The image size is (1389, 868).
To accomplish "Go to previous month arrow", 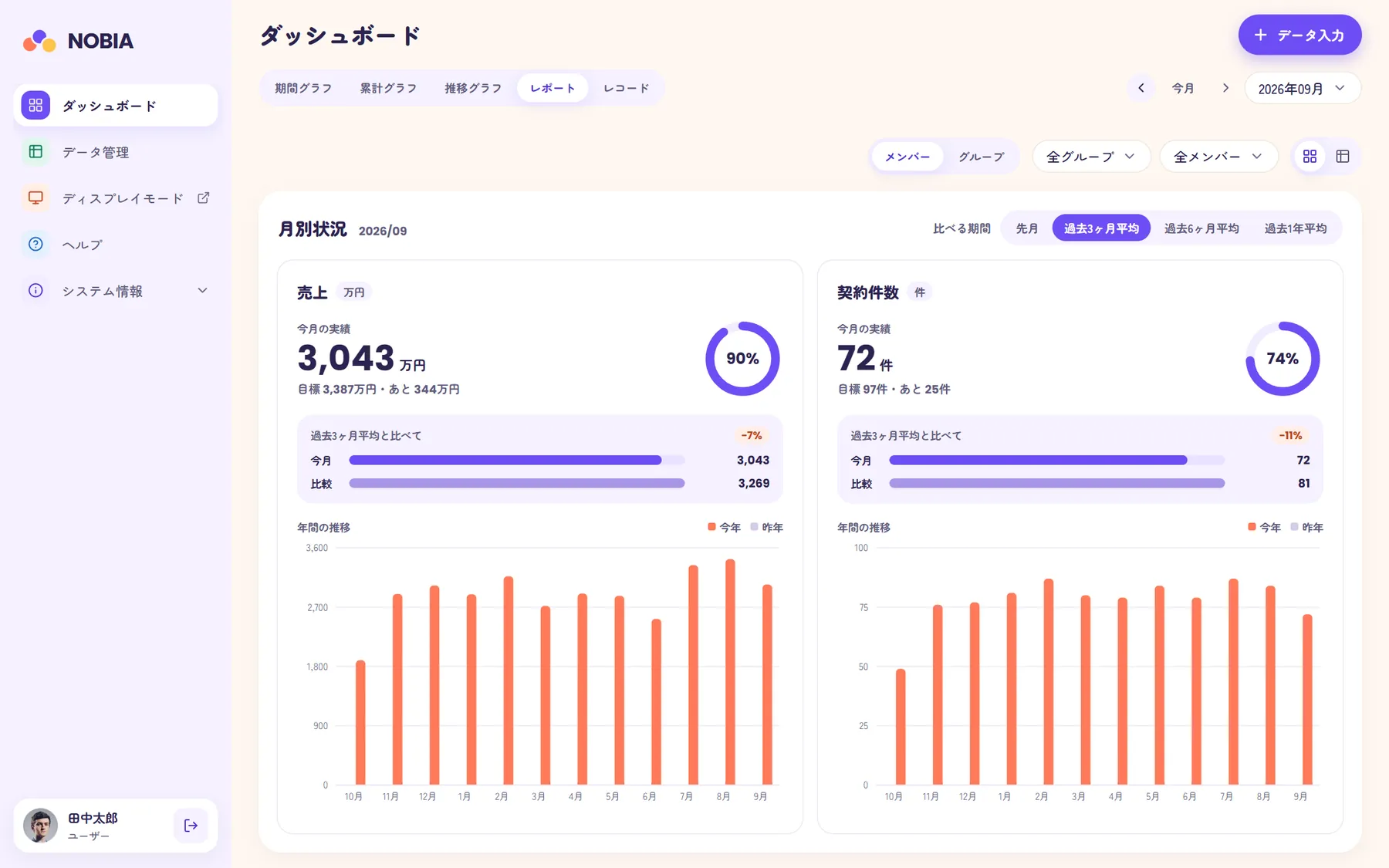I will pyautogui.click(x=1141, y=88).
